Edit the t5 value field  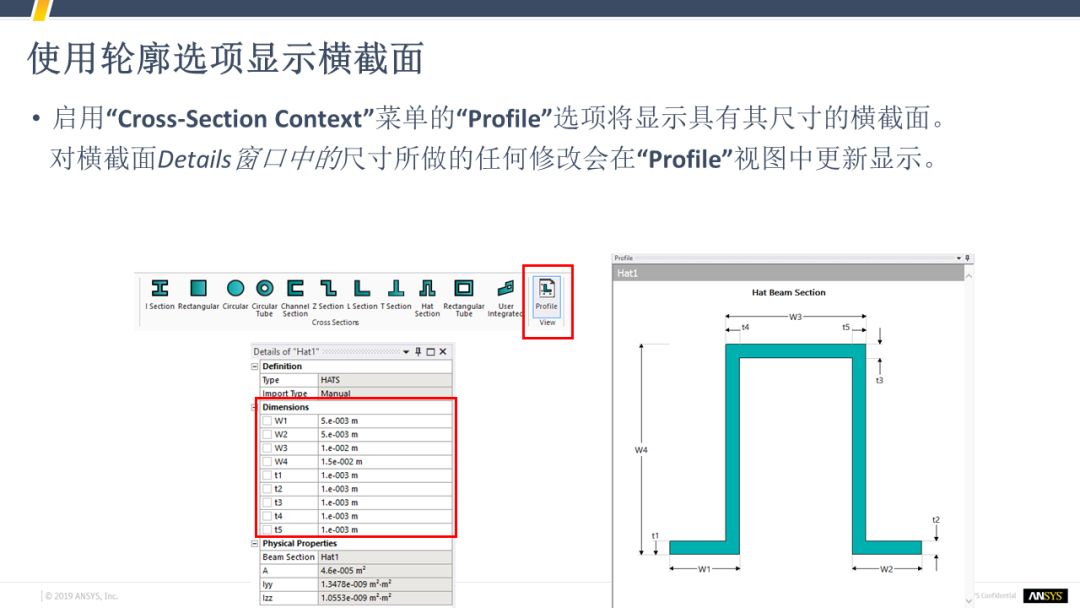(385, 530)
